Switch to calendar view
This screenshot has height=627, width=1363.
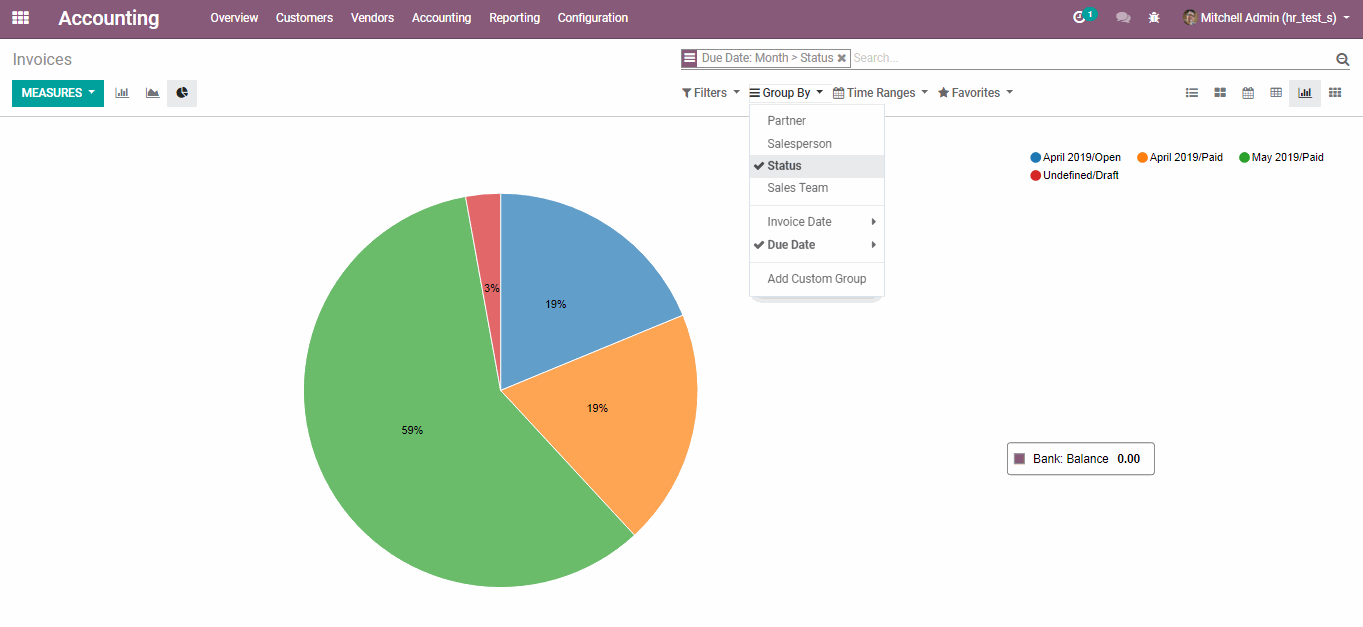pos(1248,93)
